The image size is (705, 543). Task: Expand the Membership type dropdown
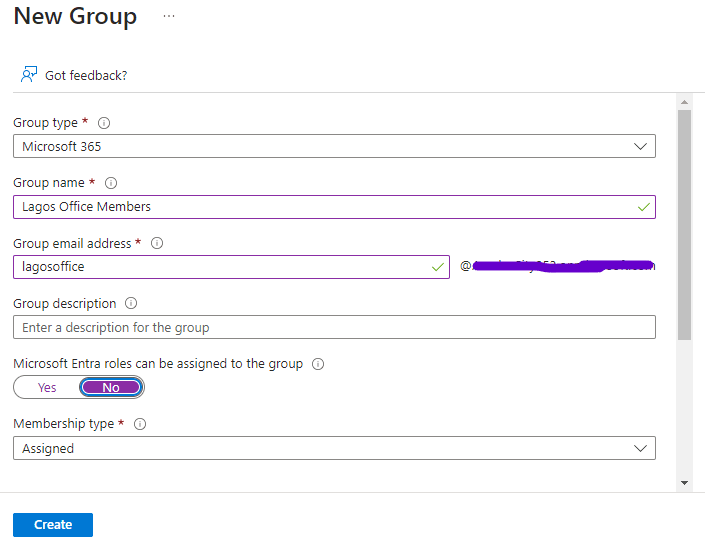tap(334, 448)
